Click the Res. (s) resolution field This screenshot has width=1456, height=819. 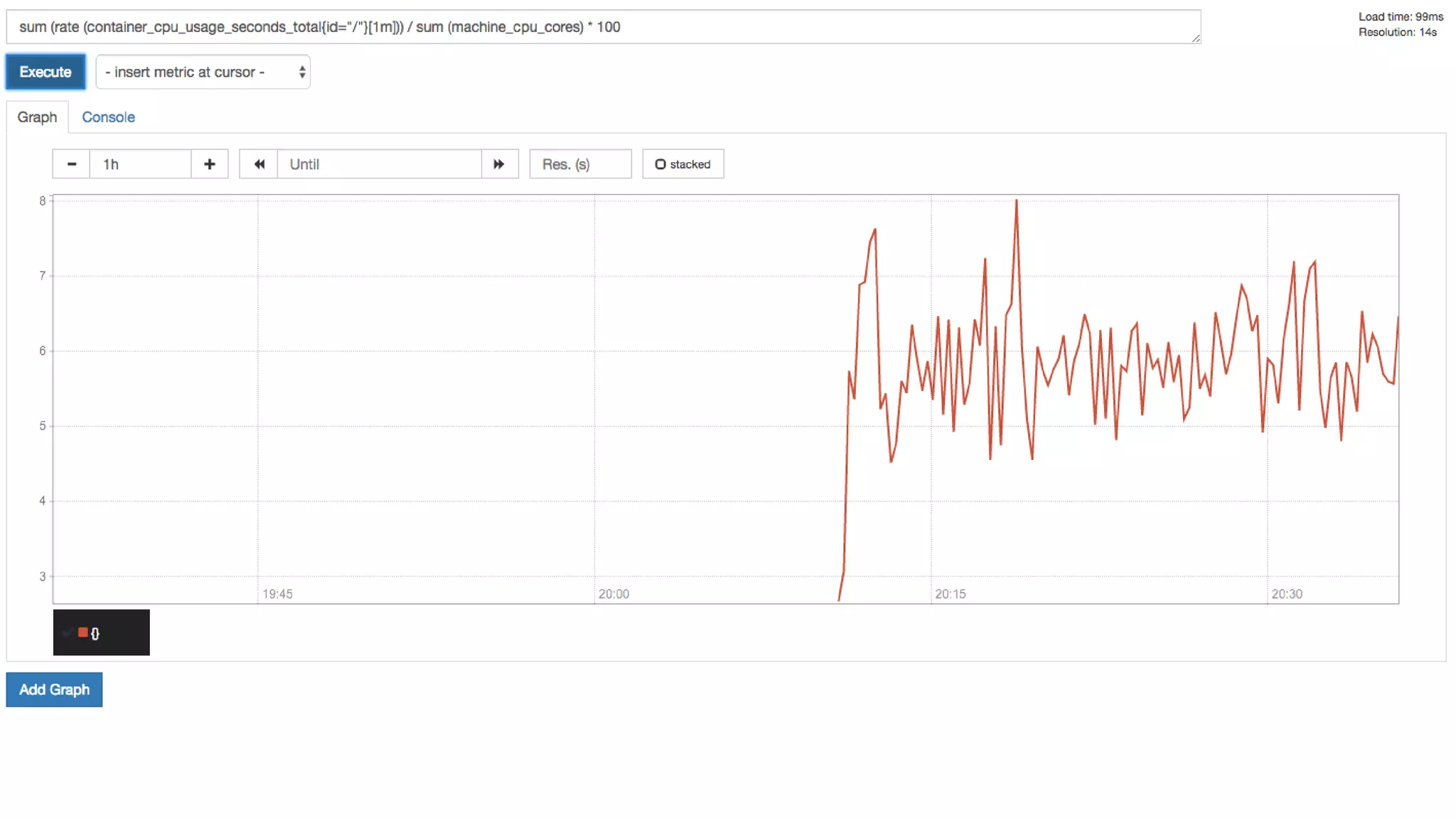tap(580, 164)
